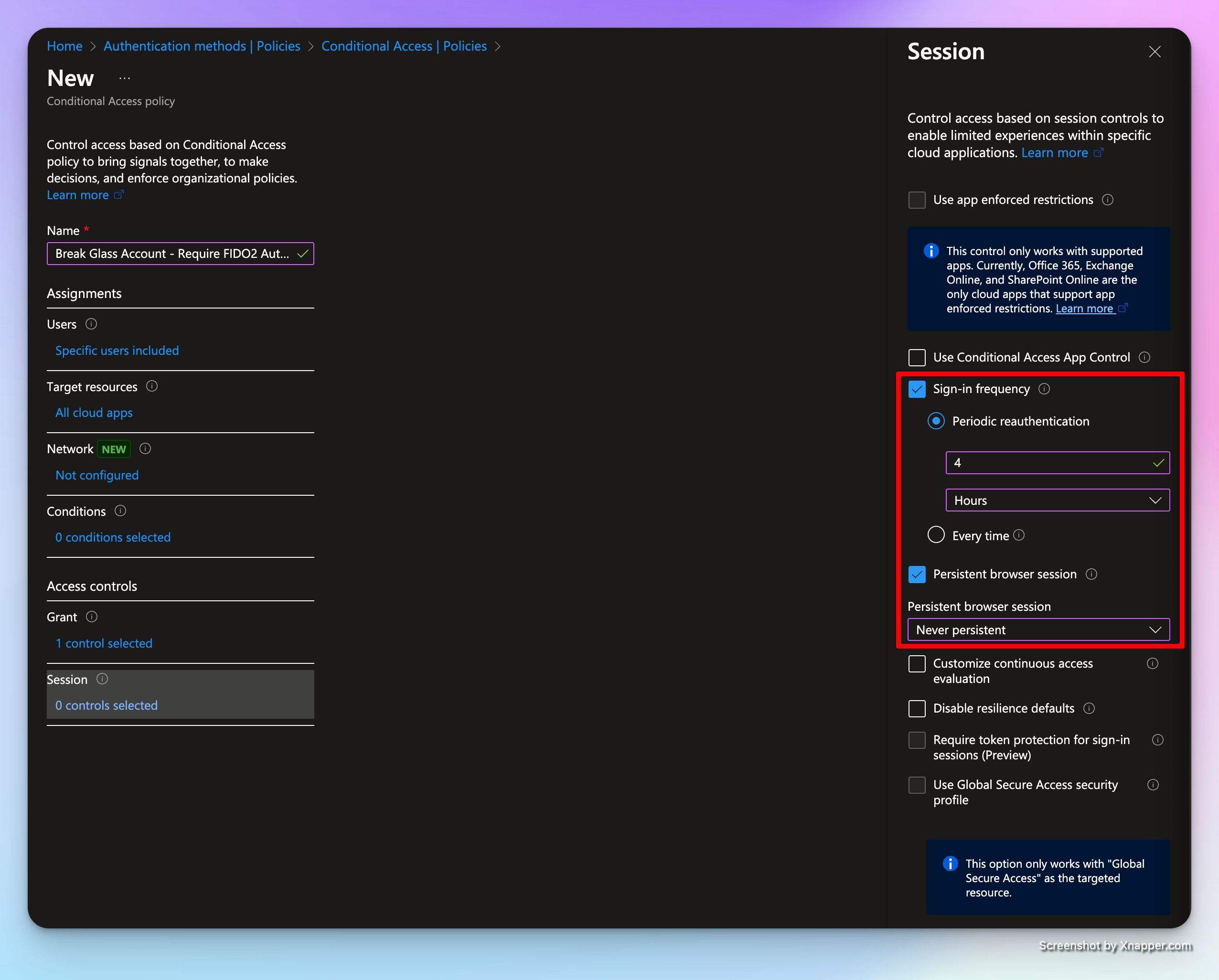Click info icon beside Target resources
This screenshot has height=980, width=1219.
151,386
